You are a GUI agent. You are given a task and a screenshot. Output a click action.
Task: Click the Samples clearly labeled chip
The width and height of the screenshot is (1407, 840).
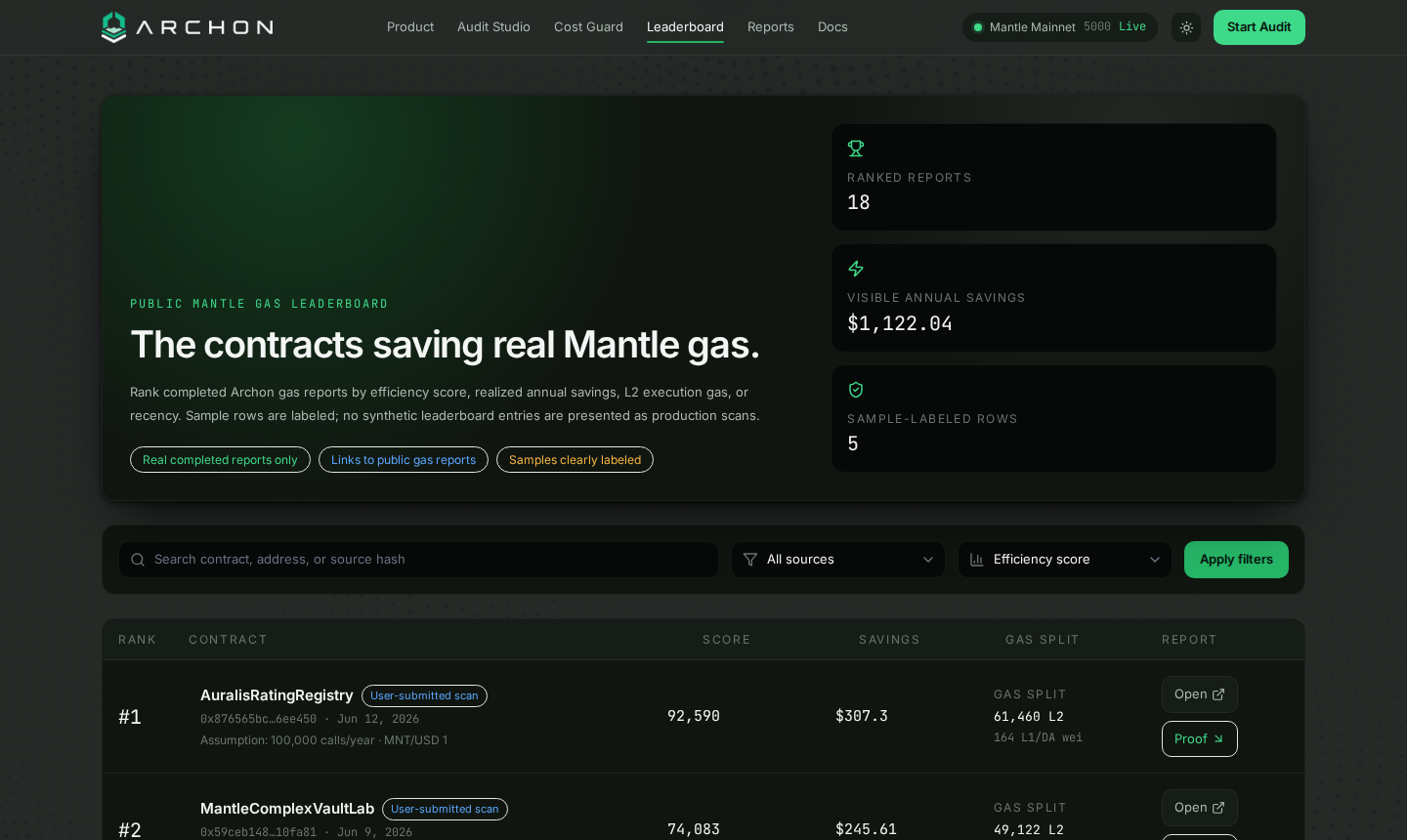click(x=575, y=460)
